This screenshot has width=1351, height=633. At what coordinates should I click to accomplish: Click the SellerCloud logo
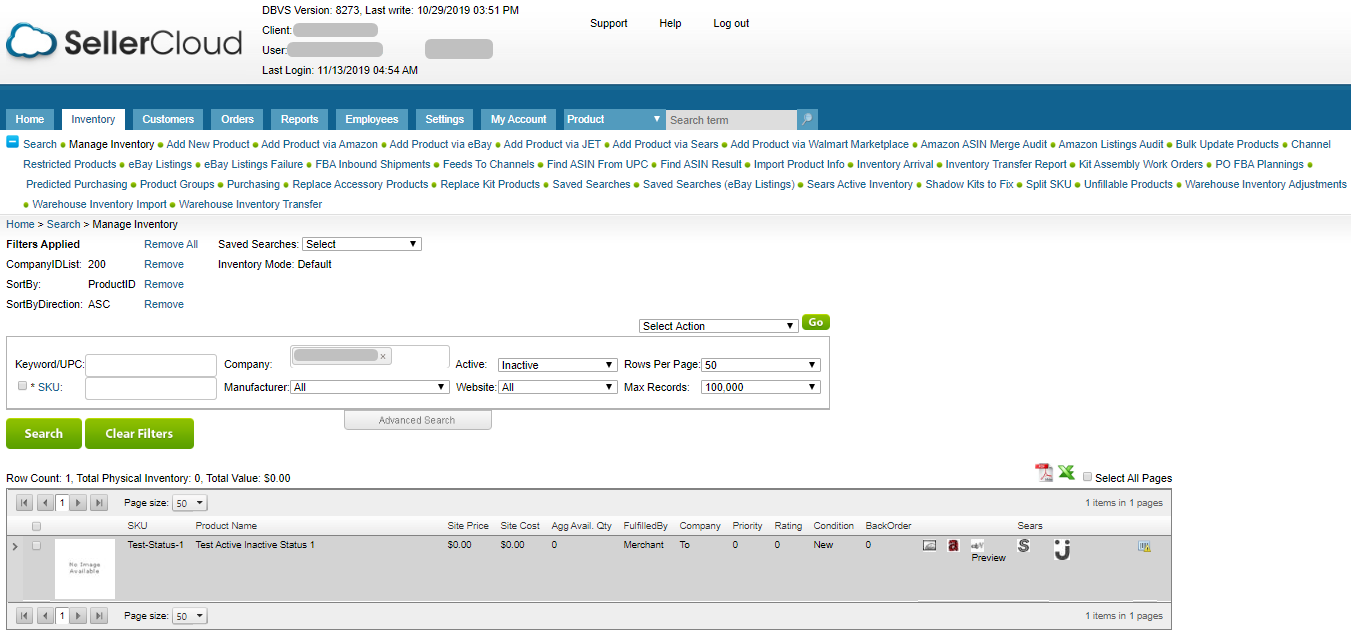[124, 42]
